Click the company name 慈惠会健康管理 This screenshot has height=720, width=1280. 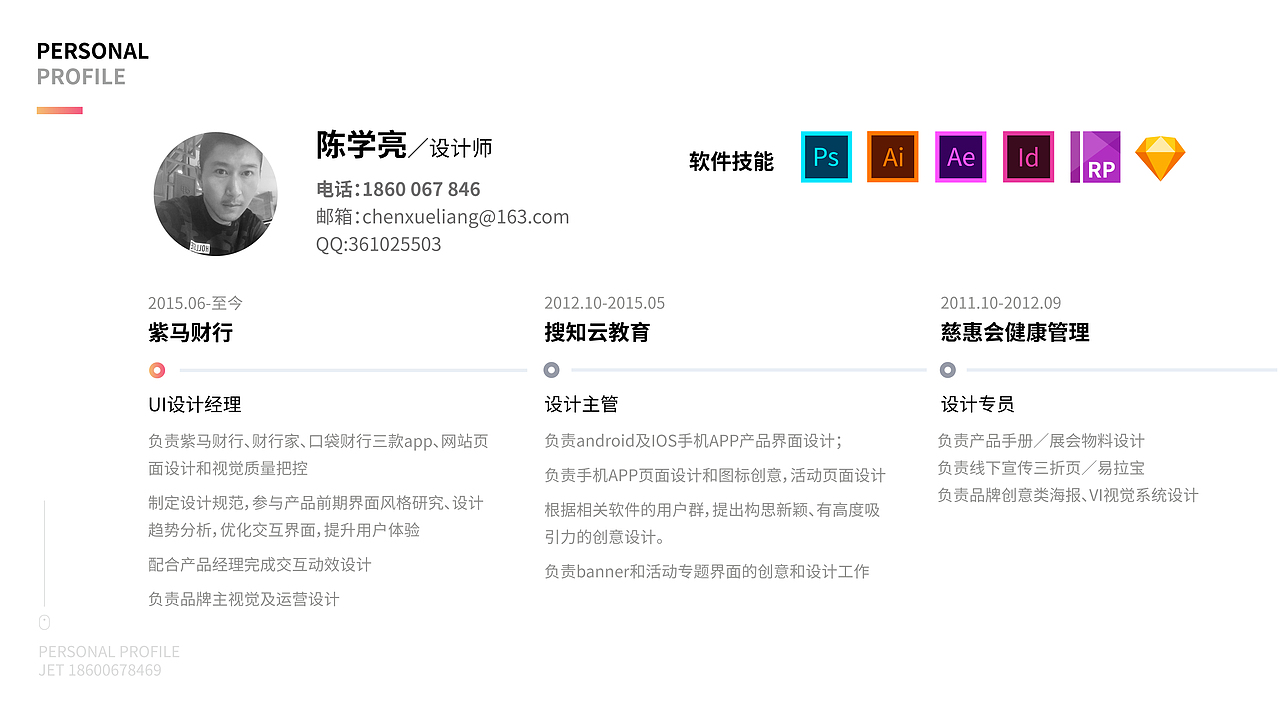point(1015,332)
